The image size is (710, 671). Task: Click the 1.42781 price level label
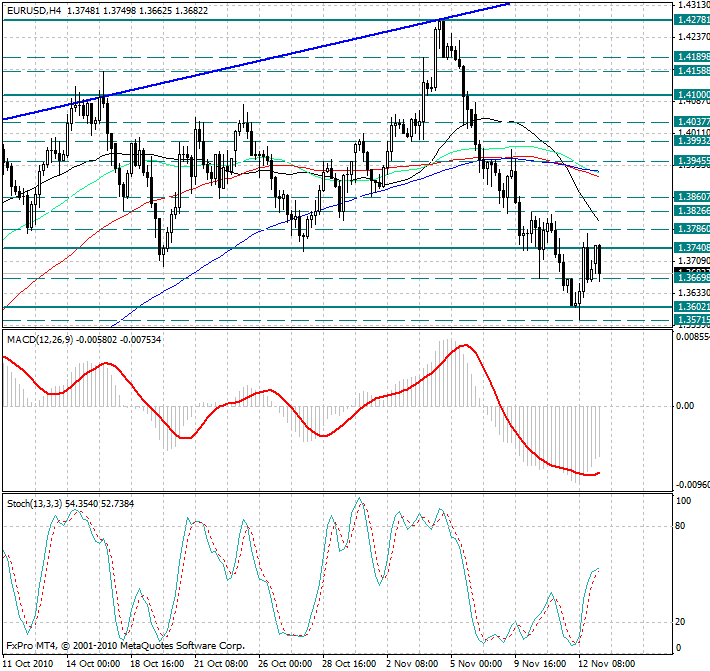tap(692, 19)
